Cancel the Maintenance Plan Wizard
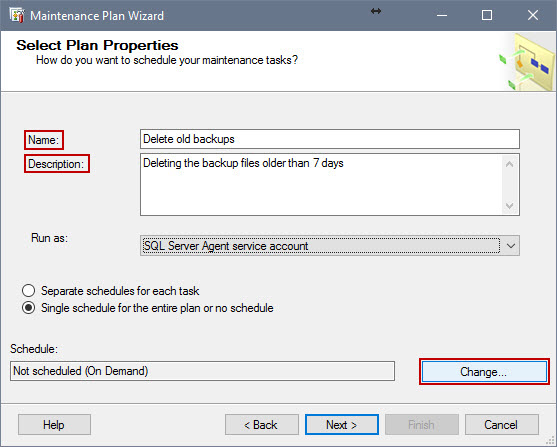This screenshot has height=447, width=557. (502, 425)
